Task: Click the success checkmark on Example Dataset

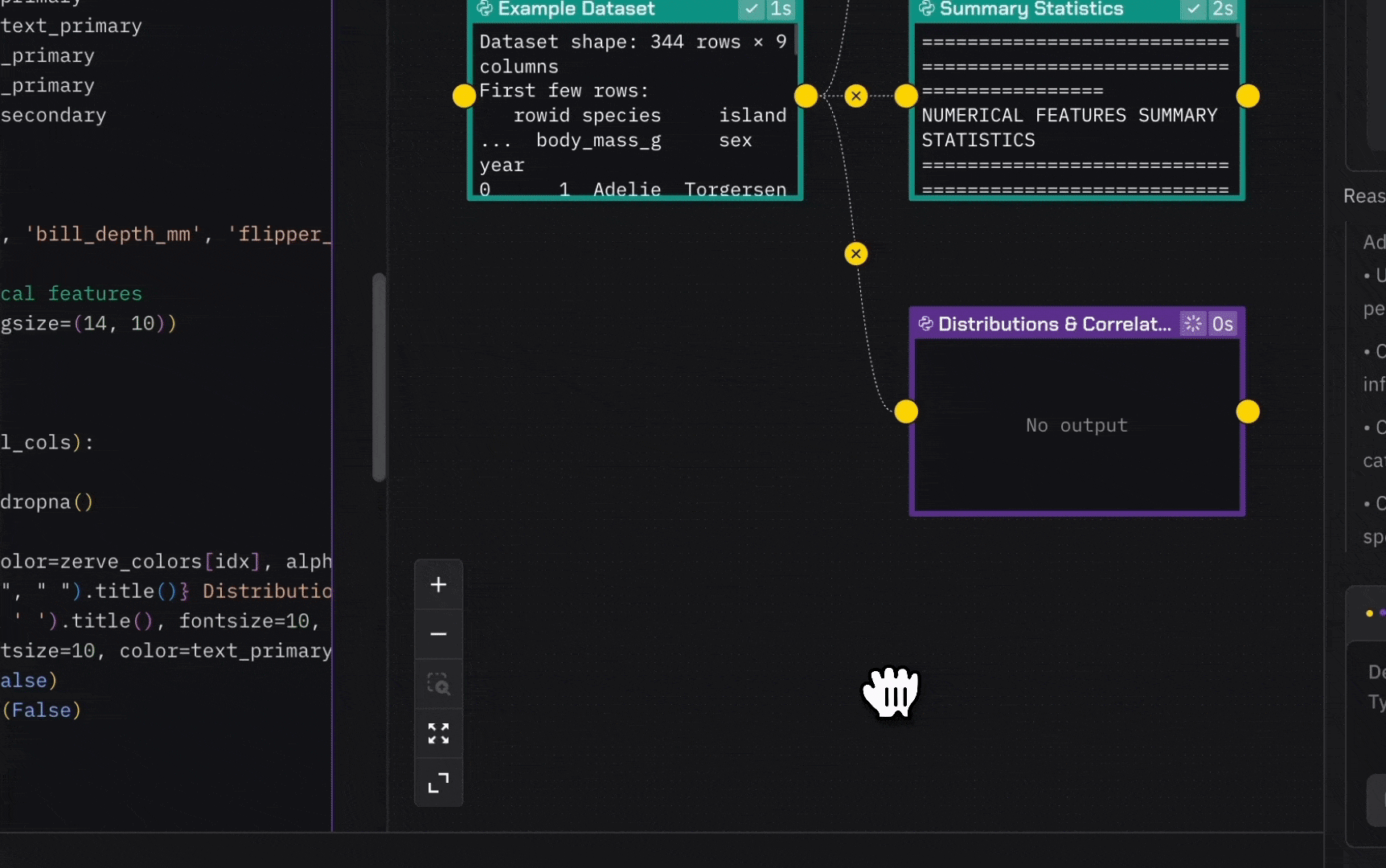Action: (751, 9)
